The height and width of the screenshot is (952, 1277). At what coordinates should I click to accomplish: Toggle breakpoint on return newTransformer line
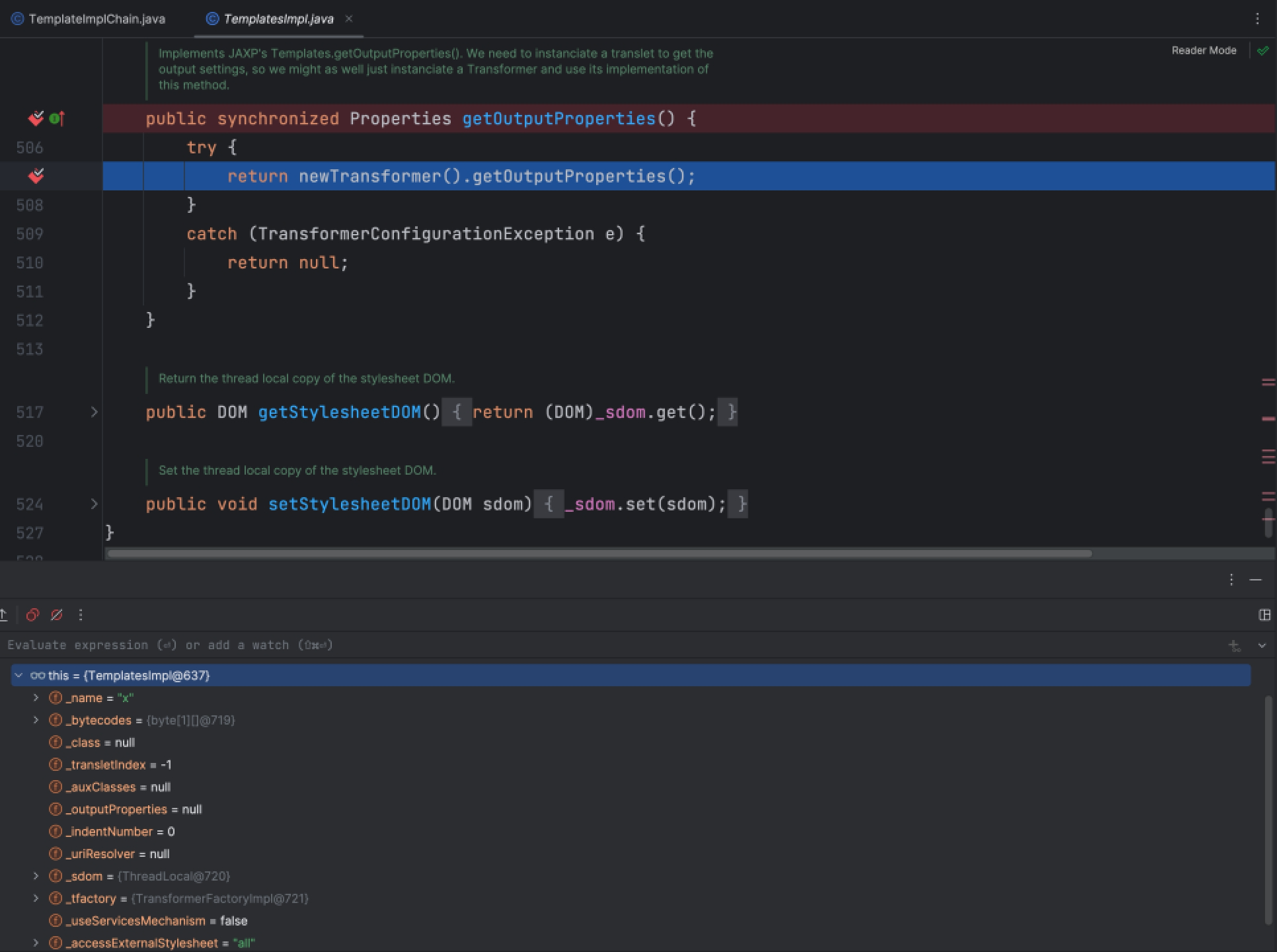pyautogui.click(x=36, y=176)
